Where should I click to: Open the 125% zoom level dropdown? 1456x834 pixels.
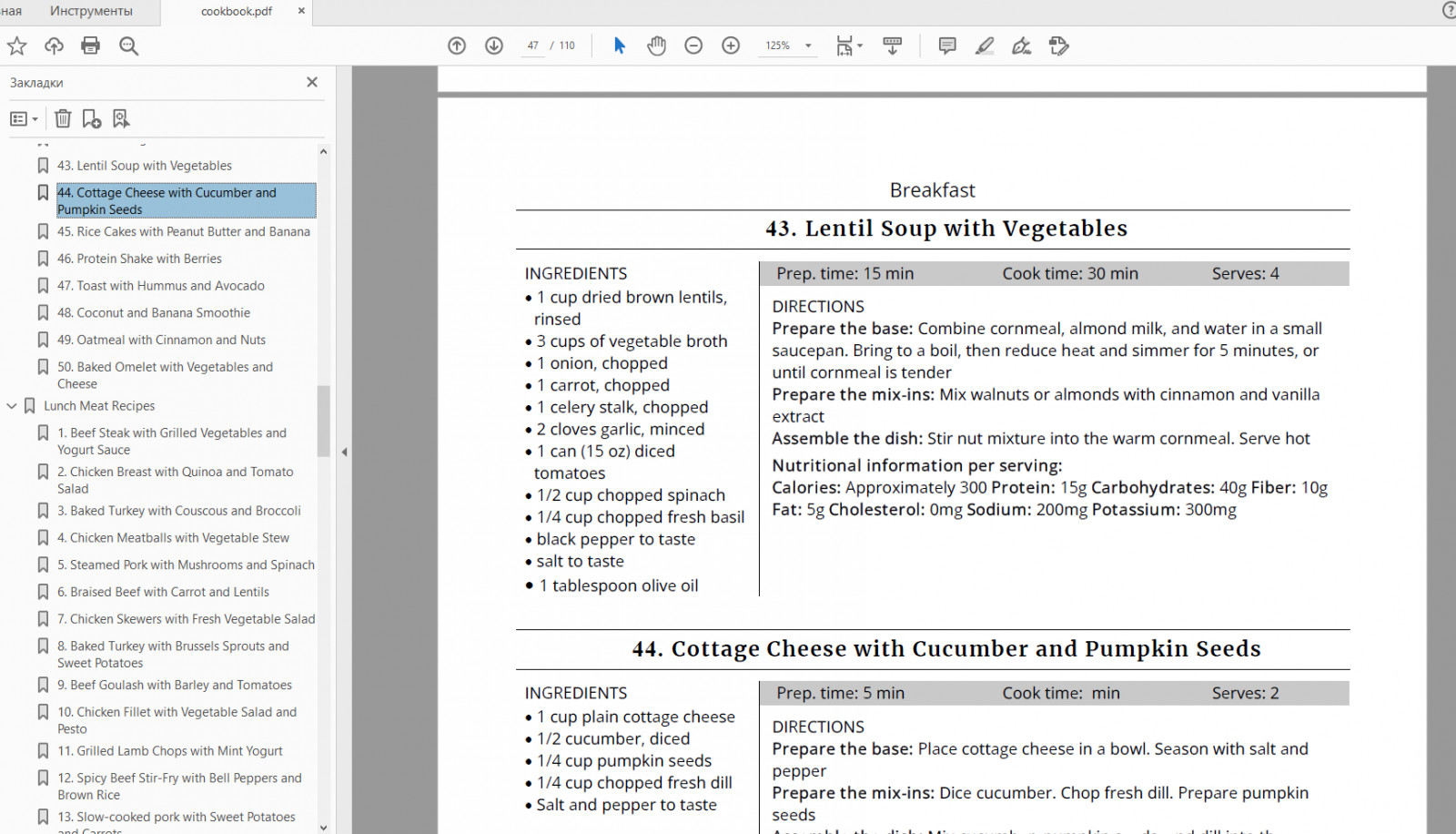(807, 46)
